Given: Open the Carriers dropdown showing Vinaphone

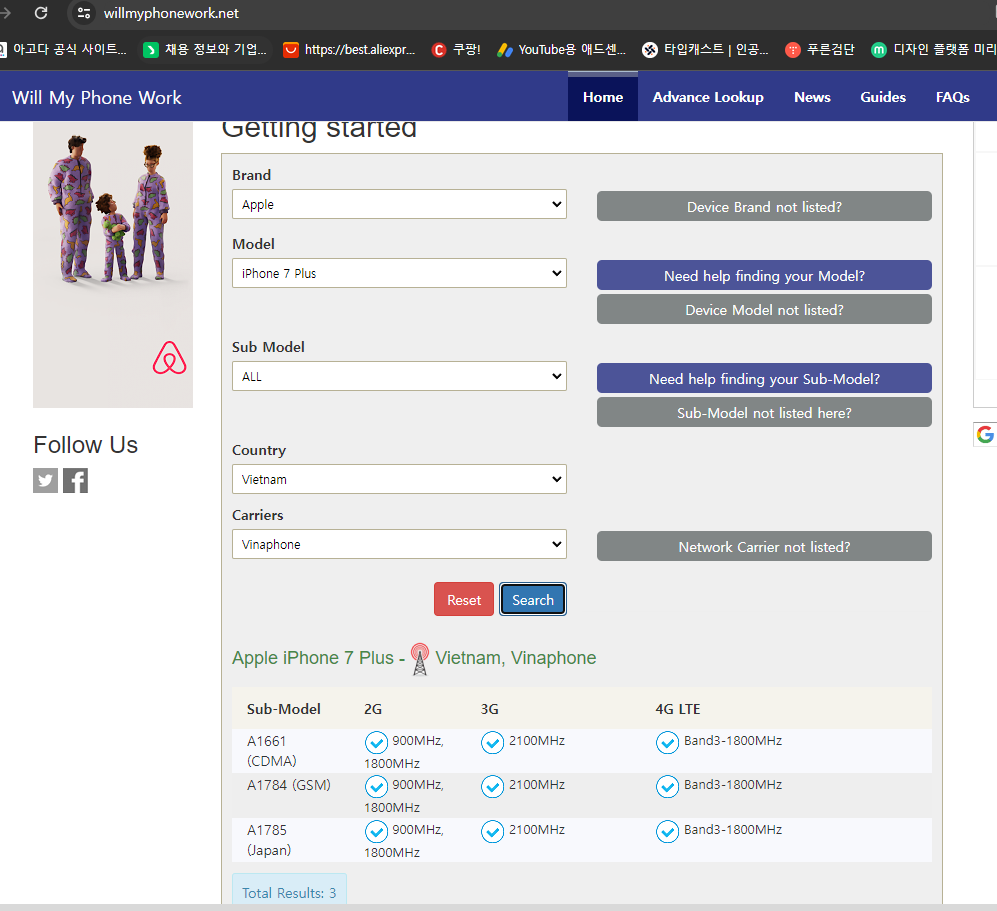Looking at the screenshot, I should [399, 544].
